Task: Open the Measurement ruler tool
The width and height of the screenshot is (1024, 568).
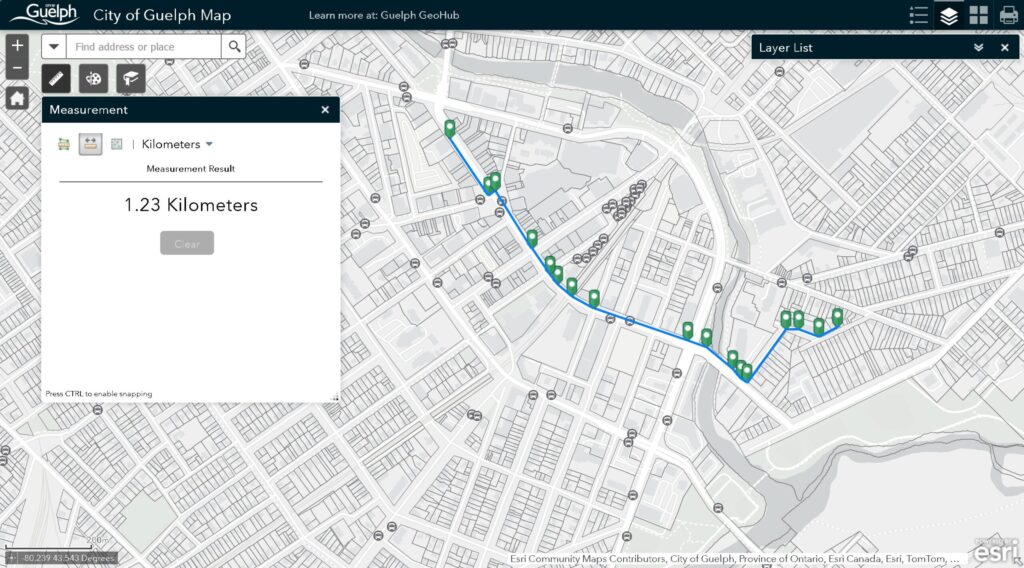Action: (57, 78)
